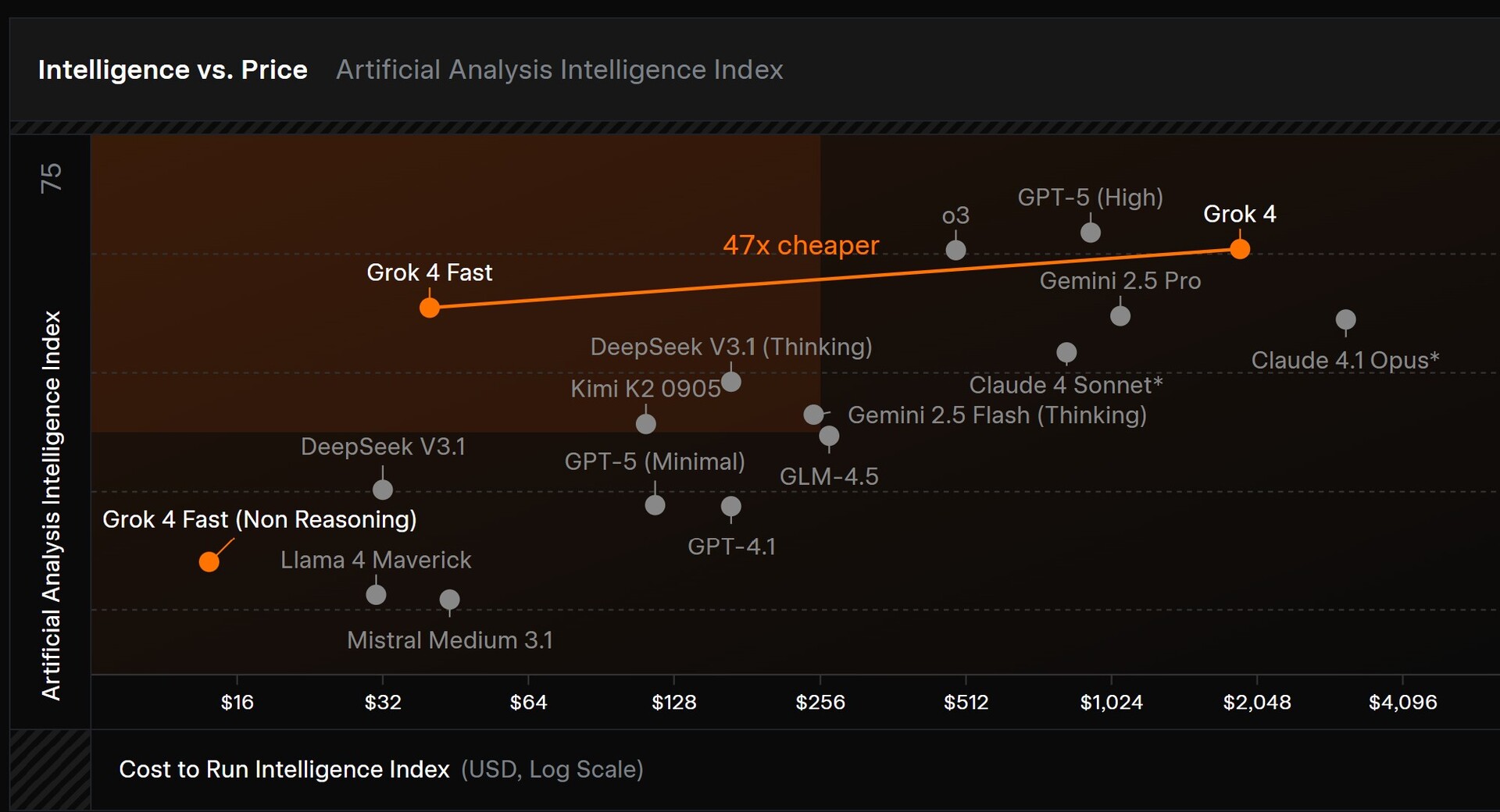The height and width of the screenshot is (812, 1500).
Task: Select the Gemini 2.5 Pro data point
Action: coord(1120,315)
